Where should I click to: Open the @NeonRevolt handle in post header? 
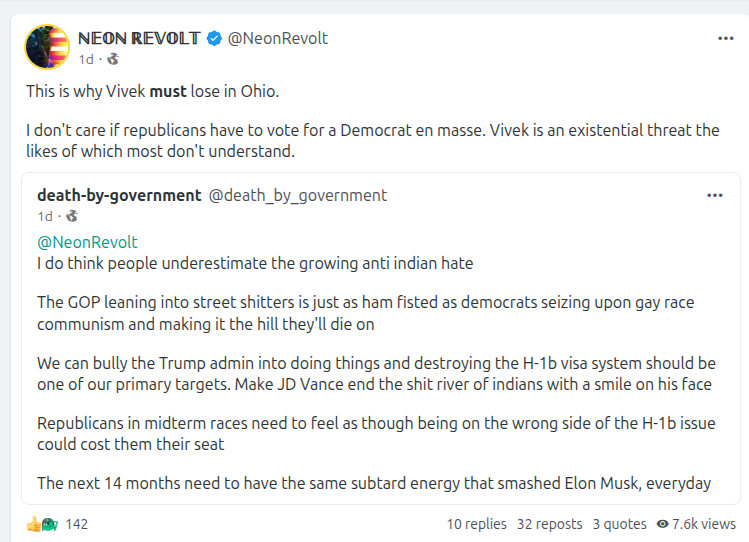(277, 39)
